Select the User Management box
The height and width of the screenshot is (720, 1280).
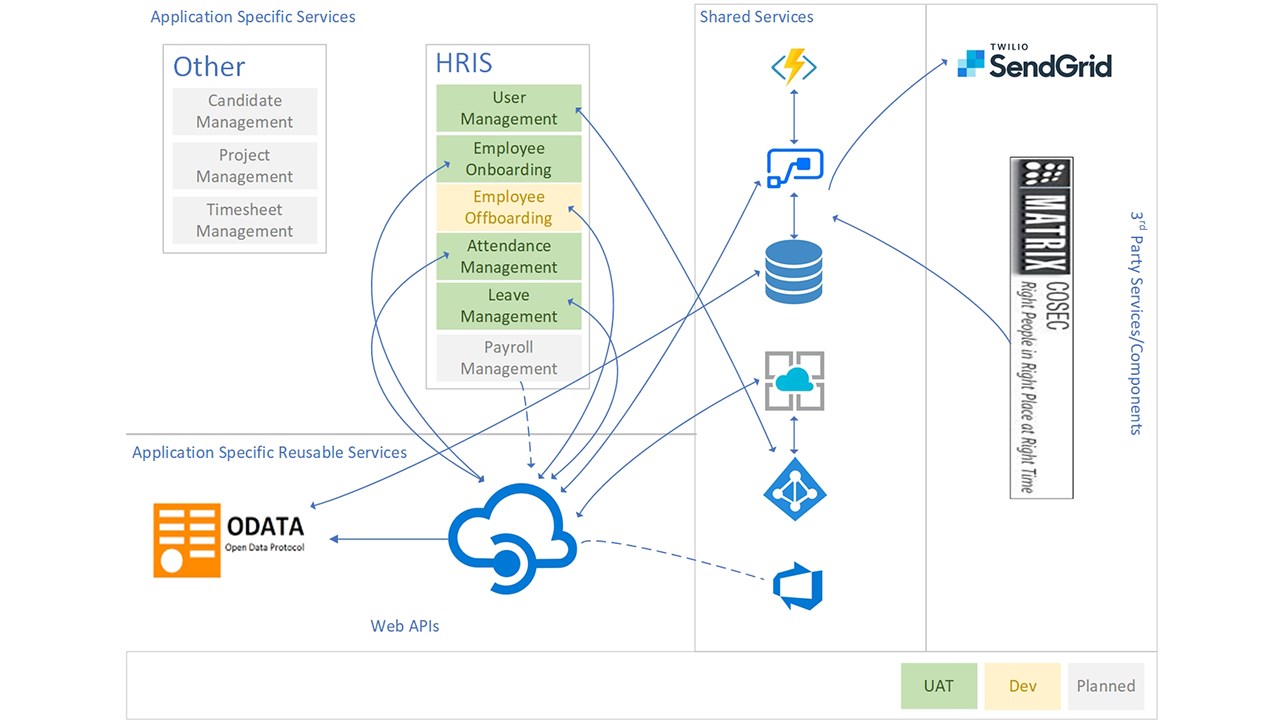click(x=509, y=108)
